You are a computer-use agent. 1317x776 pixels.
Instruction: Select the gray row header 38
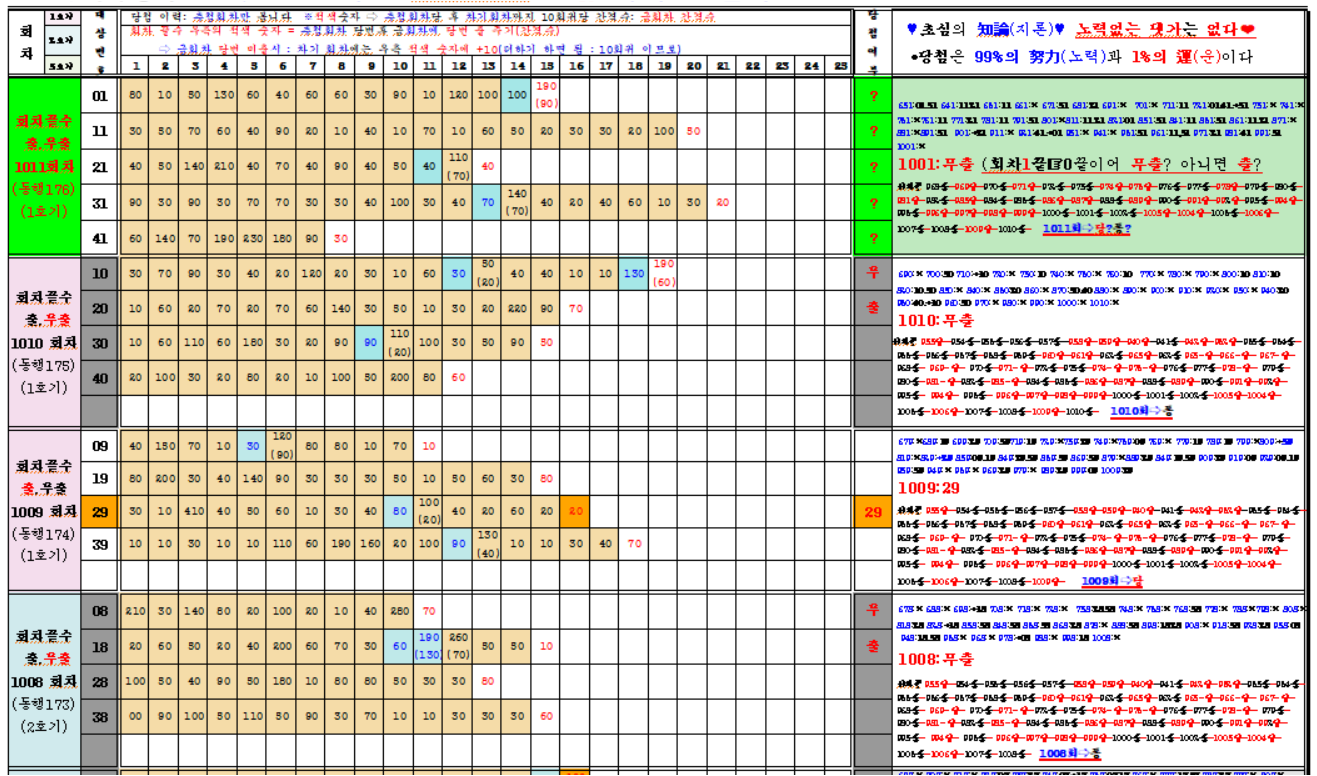pos(100,716)
